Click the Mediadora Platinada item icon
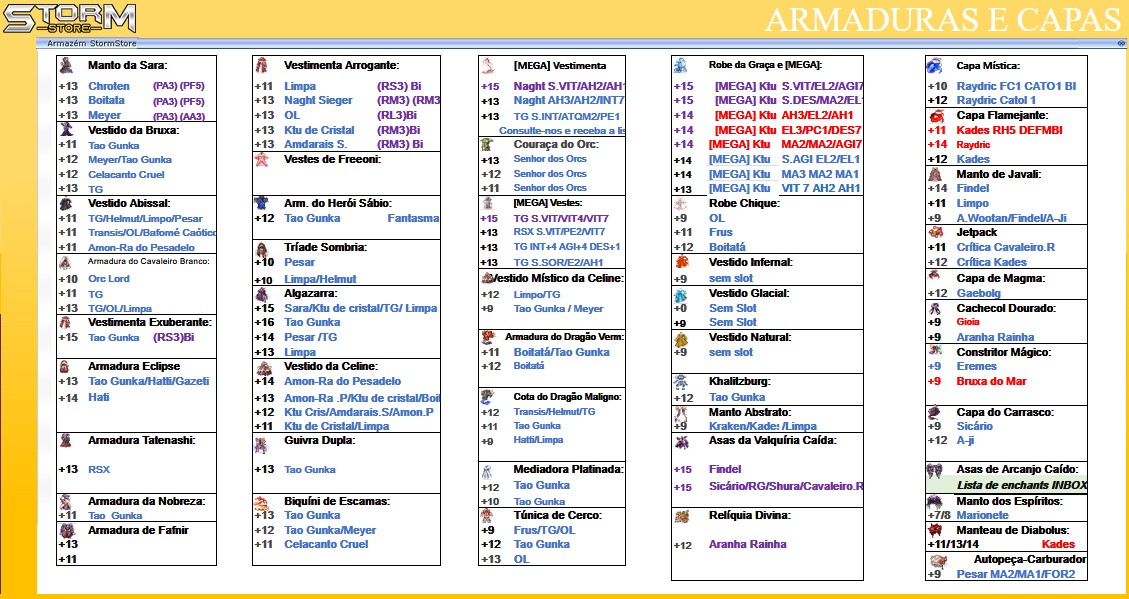Screen dimensions: 1129x599 pos(487,471)
